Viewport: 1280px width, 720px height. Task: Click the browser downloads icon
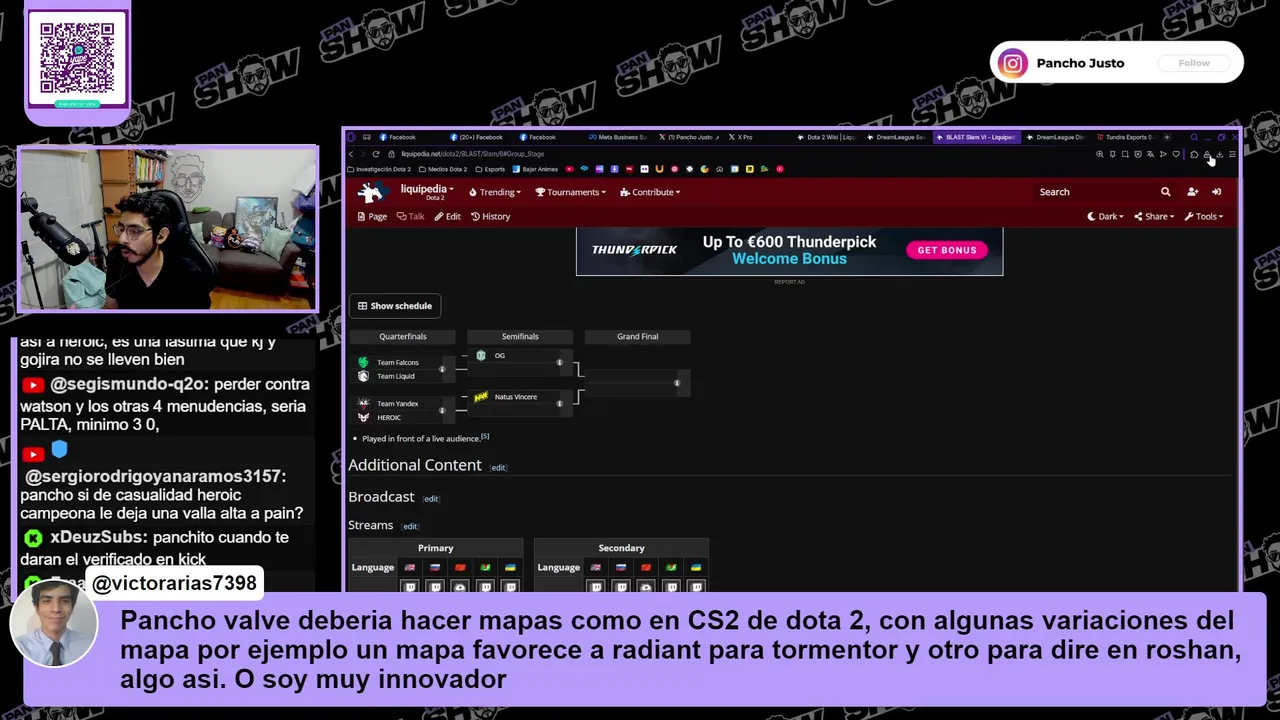point(1219,154)
